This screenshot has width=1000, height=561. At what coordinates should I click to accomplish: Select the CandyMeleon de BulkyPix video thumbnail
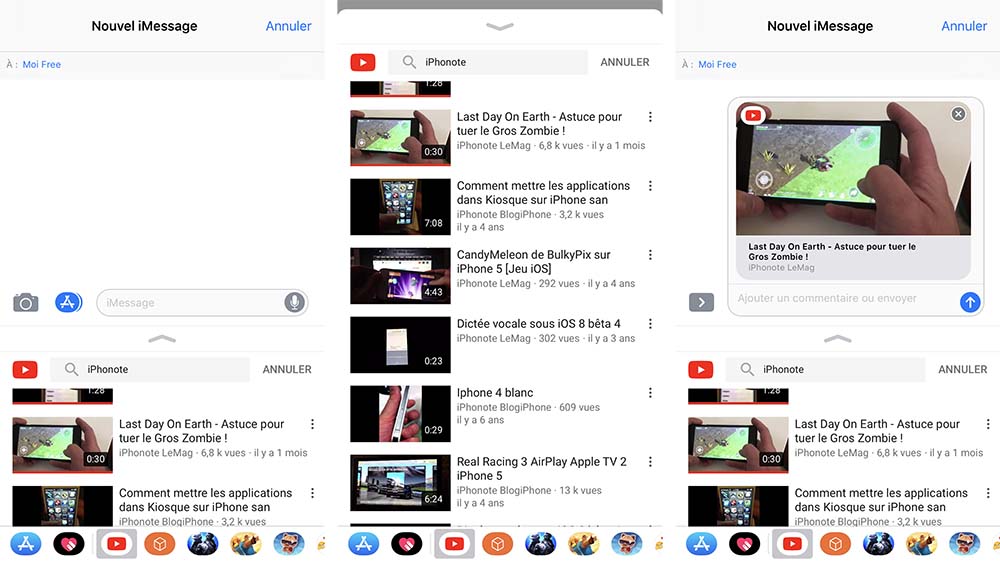401,275
